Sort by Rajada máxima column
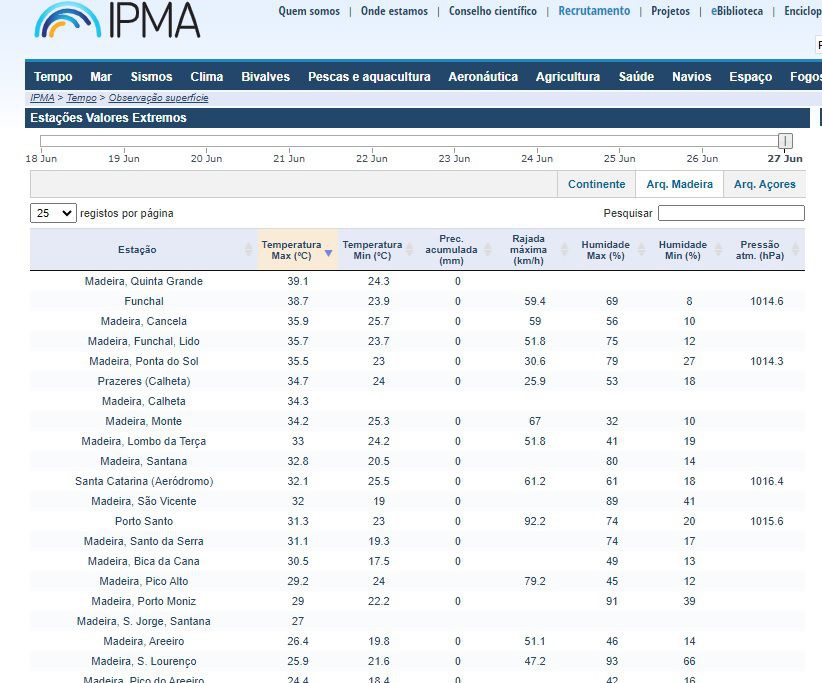Image resolution: width=822 pixels, height=683 pixels. click(x=527, y=250)
